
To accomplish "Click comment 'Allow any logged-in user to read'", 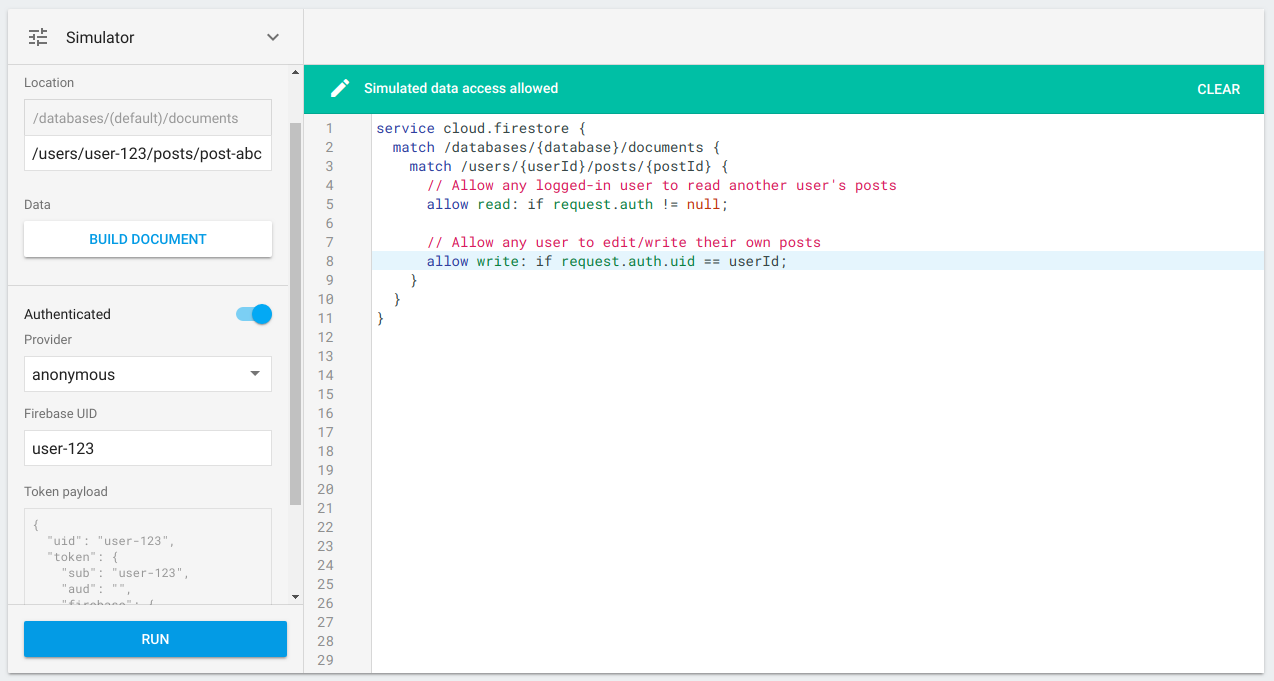I will [x=661, y=185].
